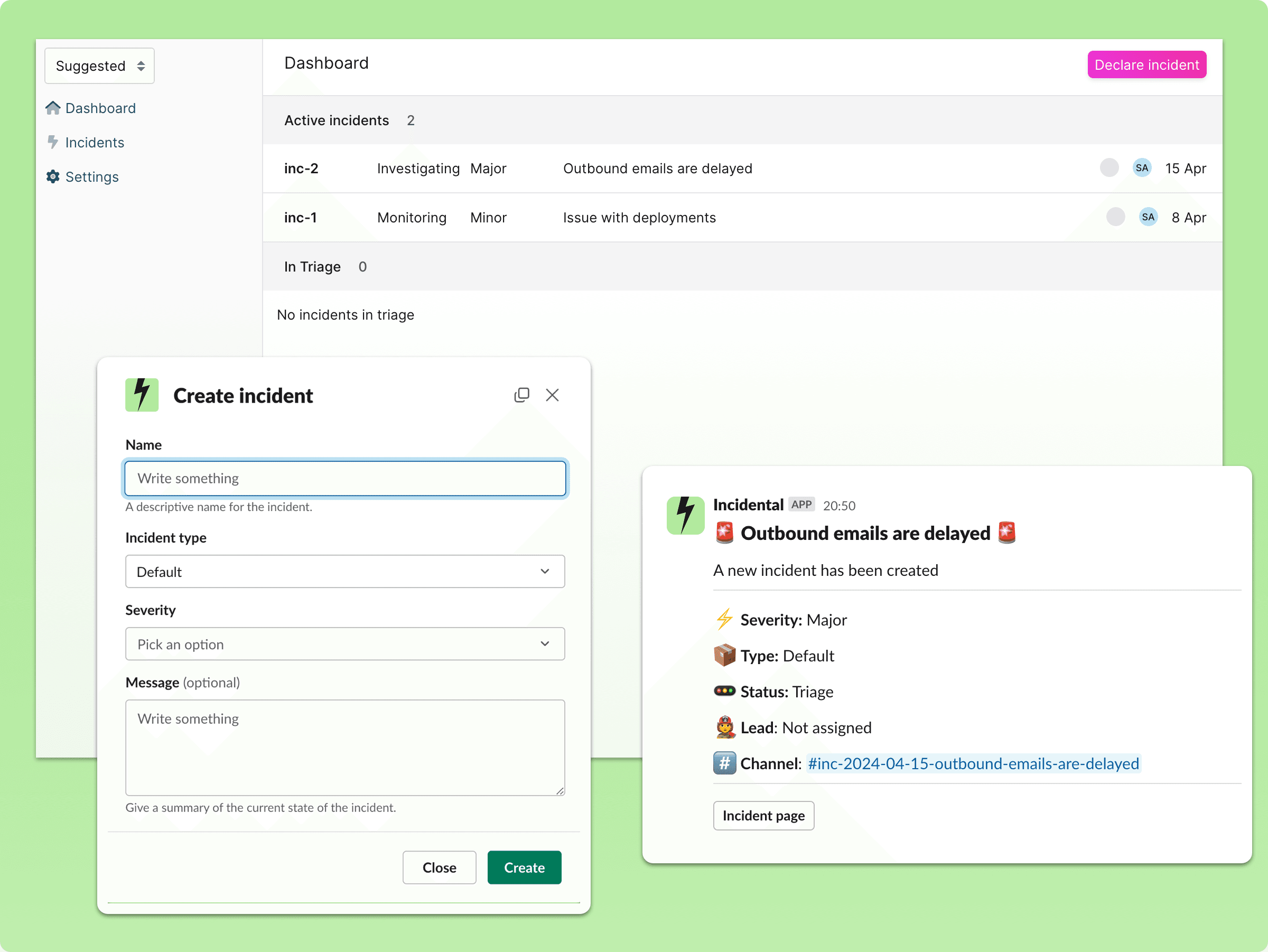Click the Incidental app avatar in message
The image size is (1268, 952).
(685, 515)
